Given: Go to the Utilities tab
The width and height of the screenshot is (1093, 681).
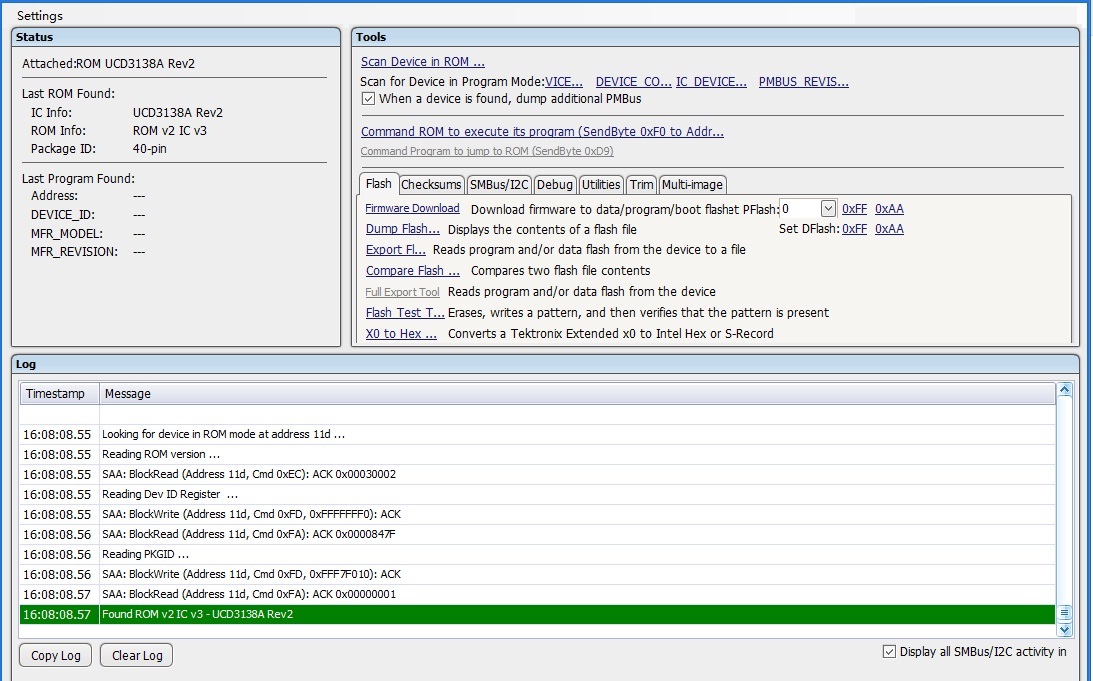Looking at the screenshot, I should tap(601, 185).
